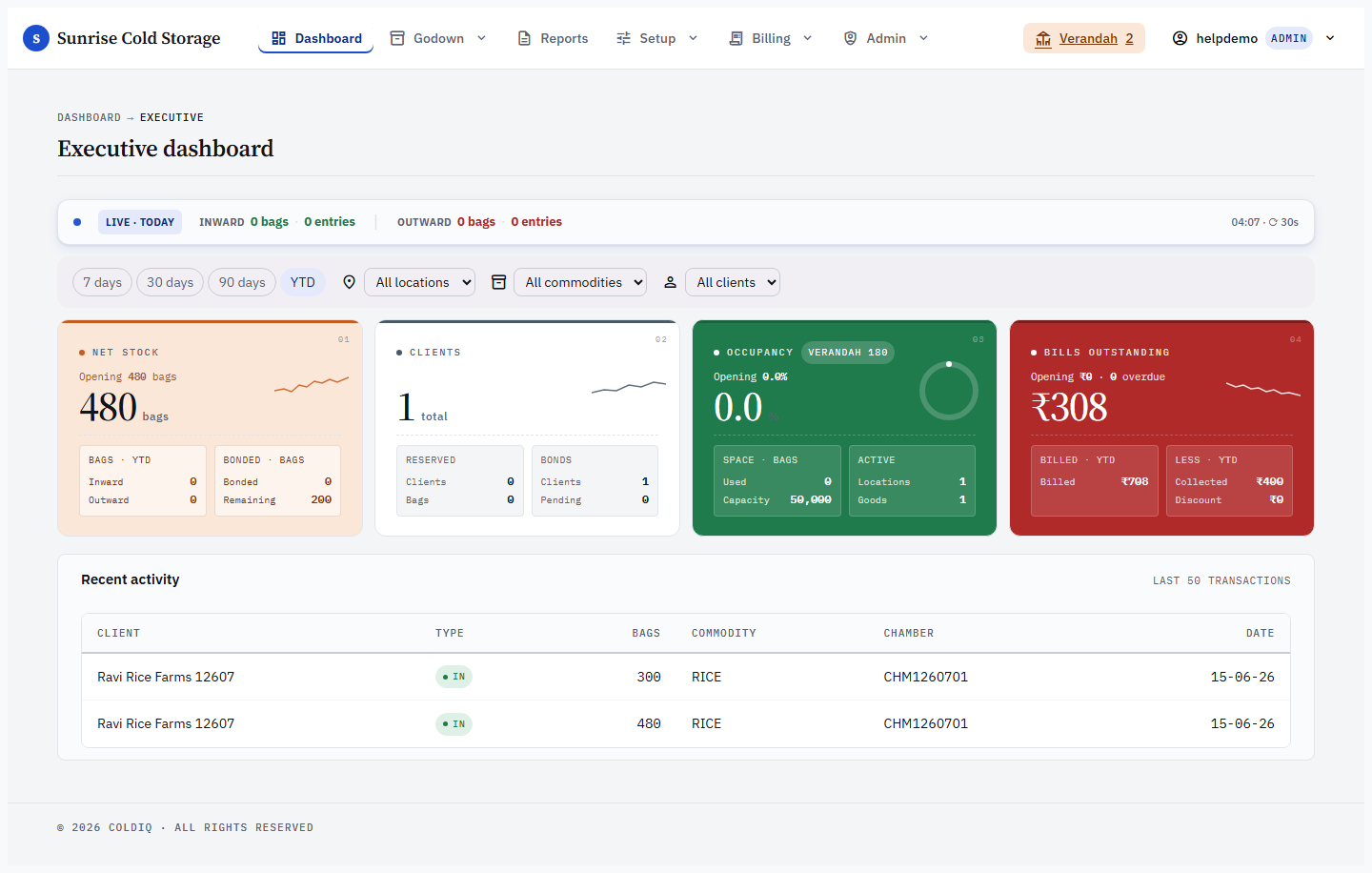1372x873 pixels.
Task: Click the DASHBOARD breadcrumb
Action: click(x=89, y=117)
